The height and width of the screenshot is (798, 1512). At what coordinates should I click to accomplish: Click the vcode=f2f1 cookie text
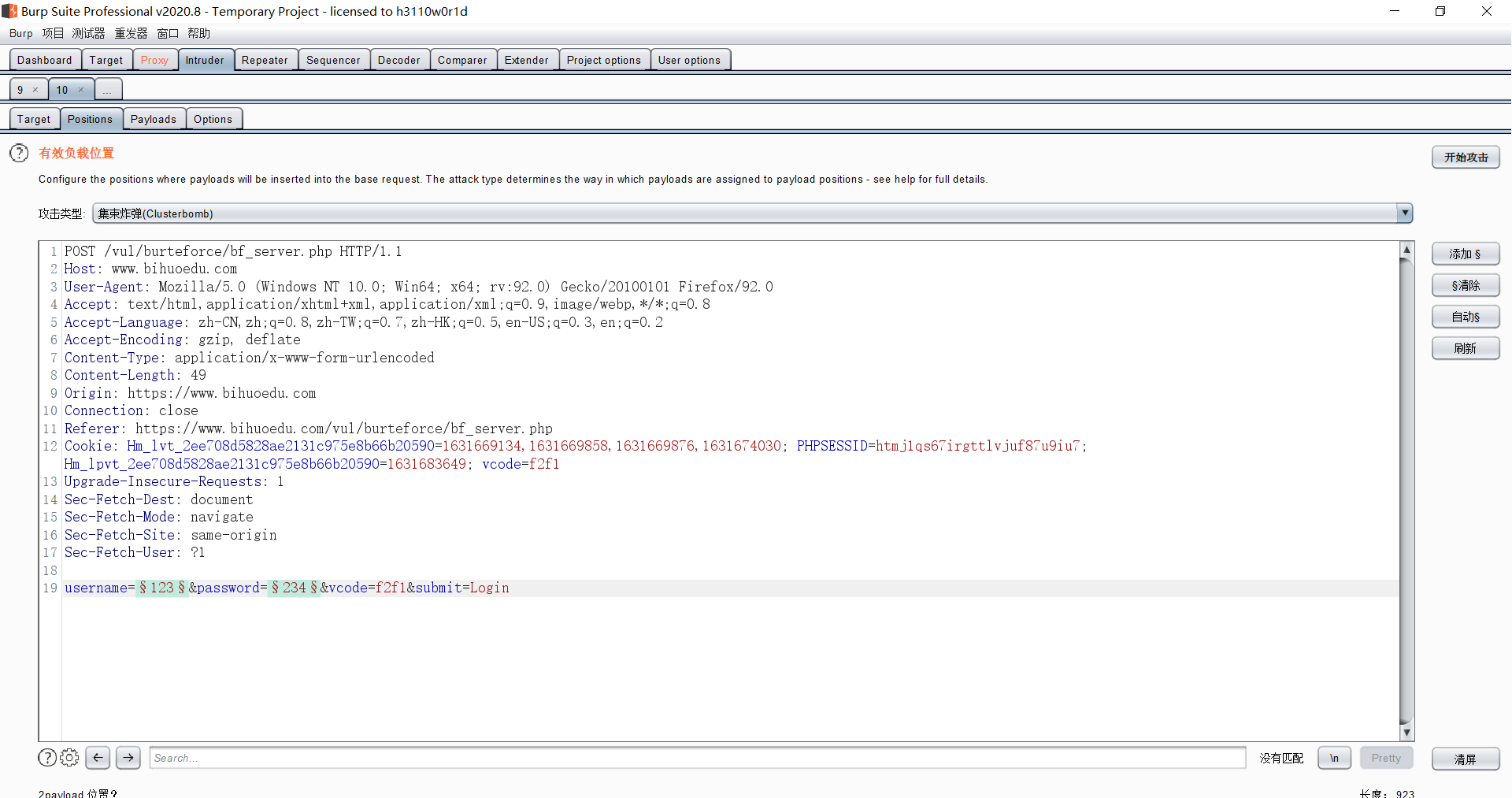pos(521,464)
